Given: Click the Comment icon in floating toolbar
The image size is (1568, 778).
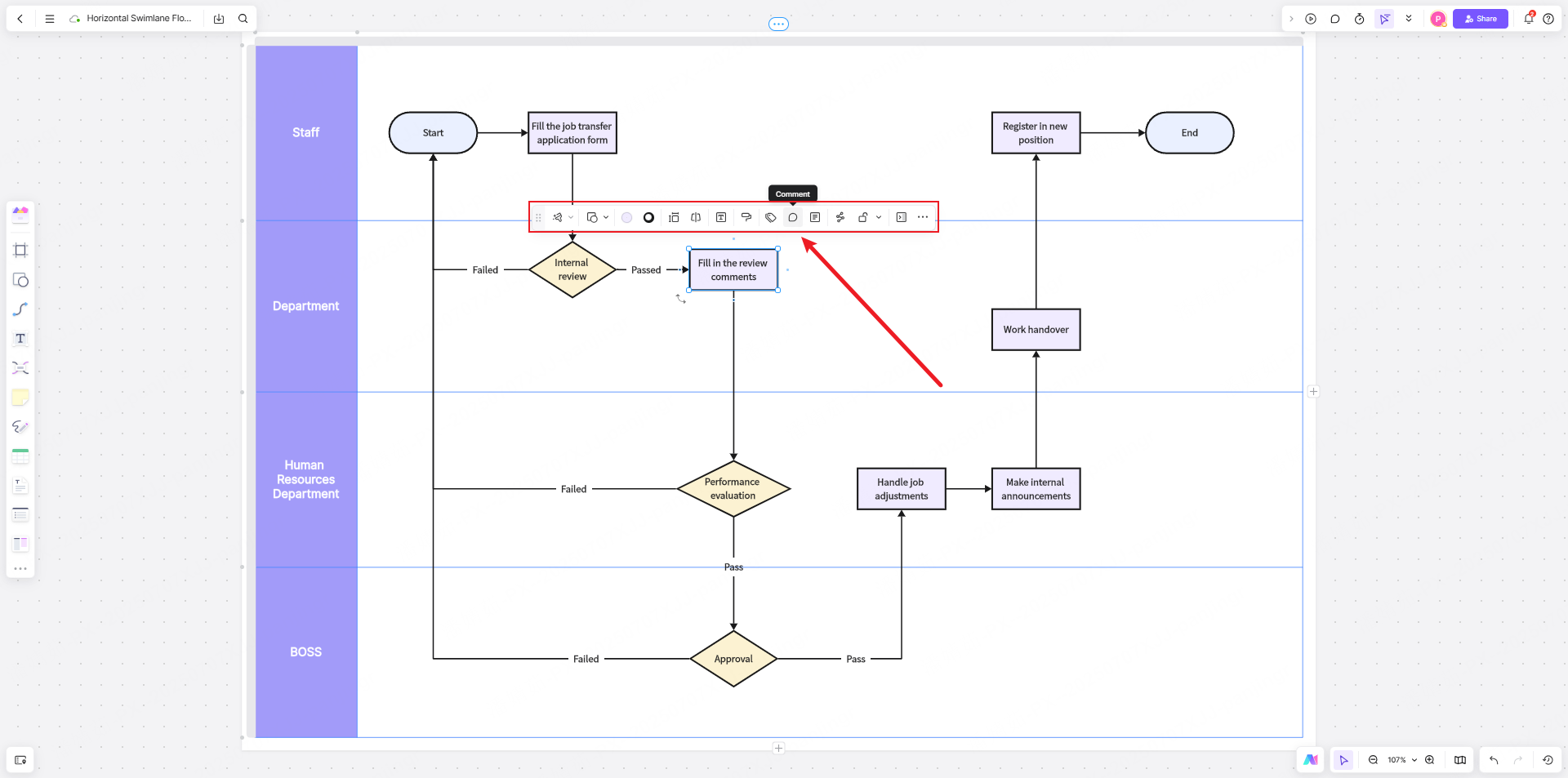Looking at the screenshot, I should (792, 217).
